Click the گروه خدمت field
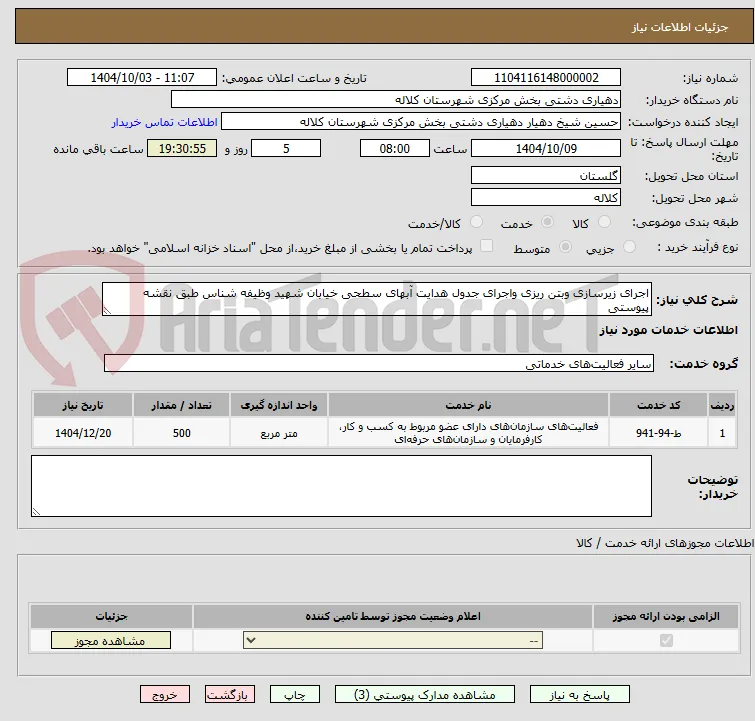Viewport: 755px width, 721px height. point(379,364)
